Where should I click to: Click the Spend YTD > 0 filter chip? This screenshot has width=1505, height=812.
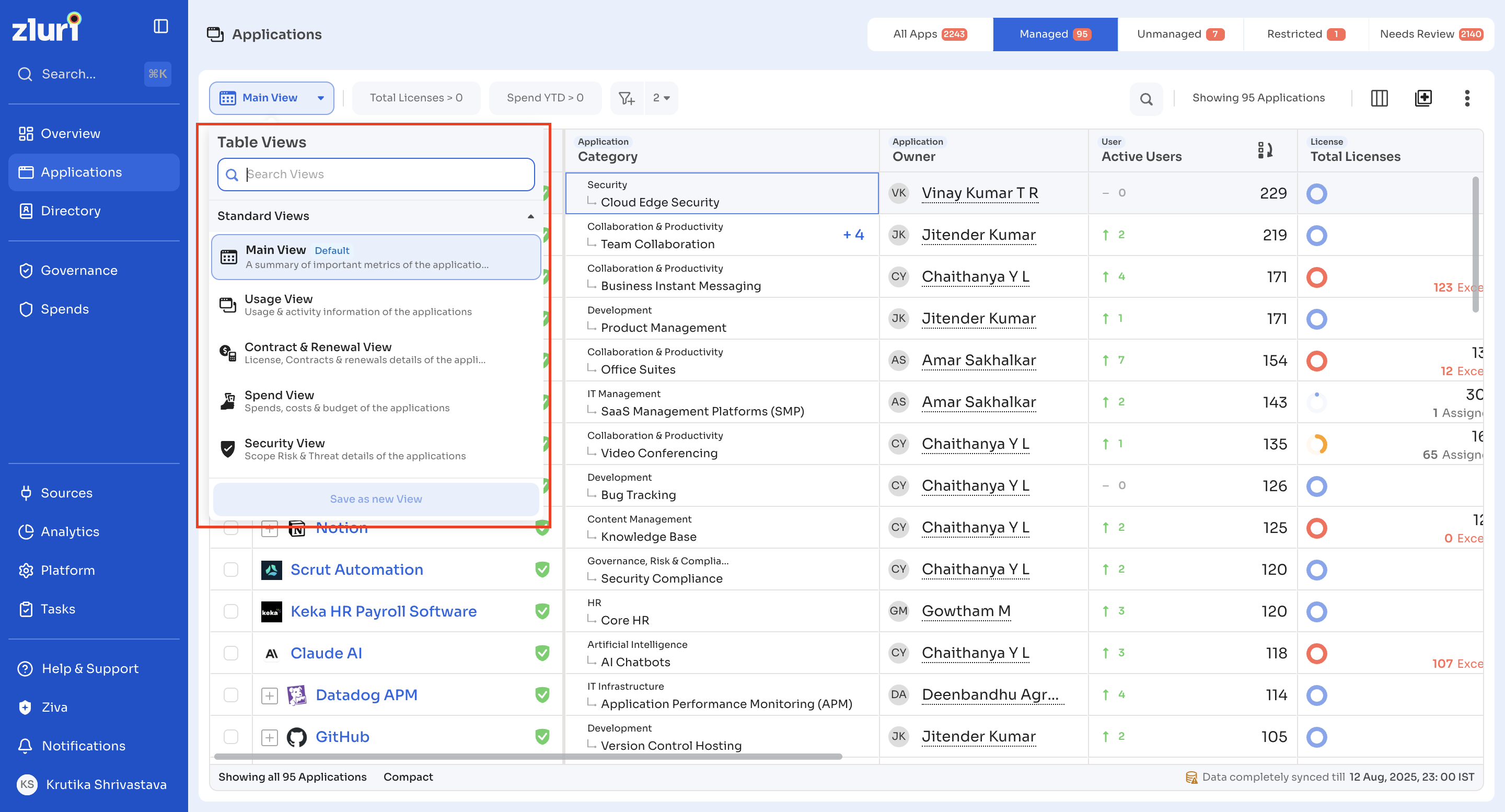pos(545,98)
